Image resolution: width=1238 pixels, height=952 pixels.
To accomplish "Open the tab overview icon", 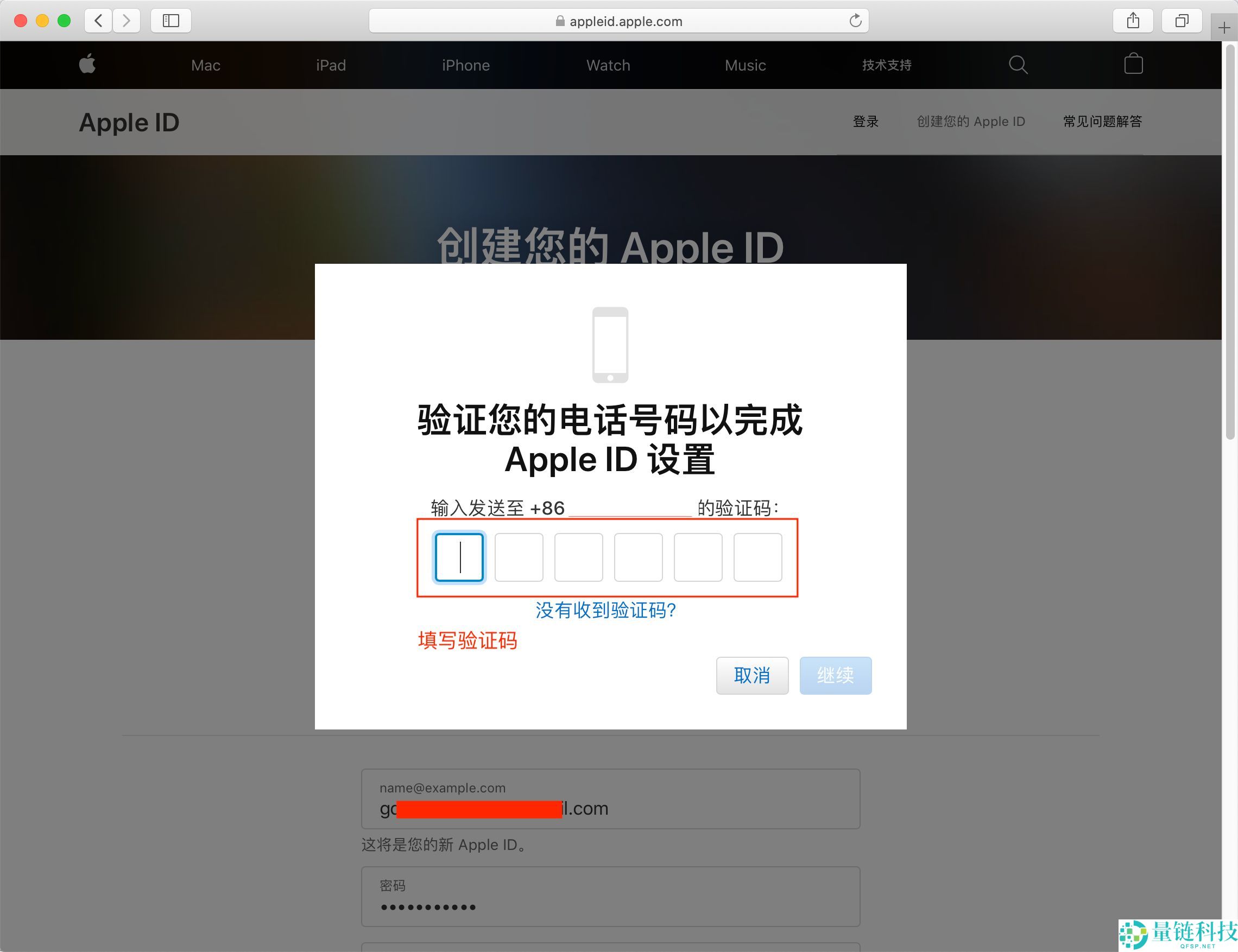I will [x=1181, y=21].
